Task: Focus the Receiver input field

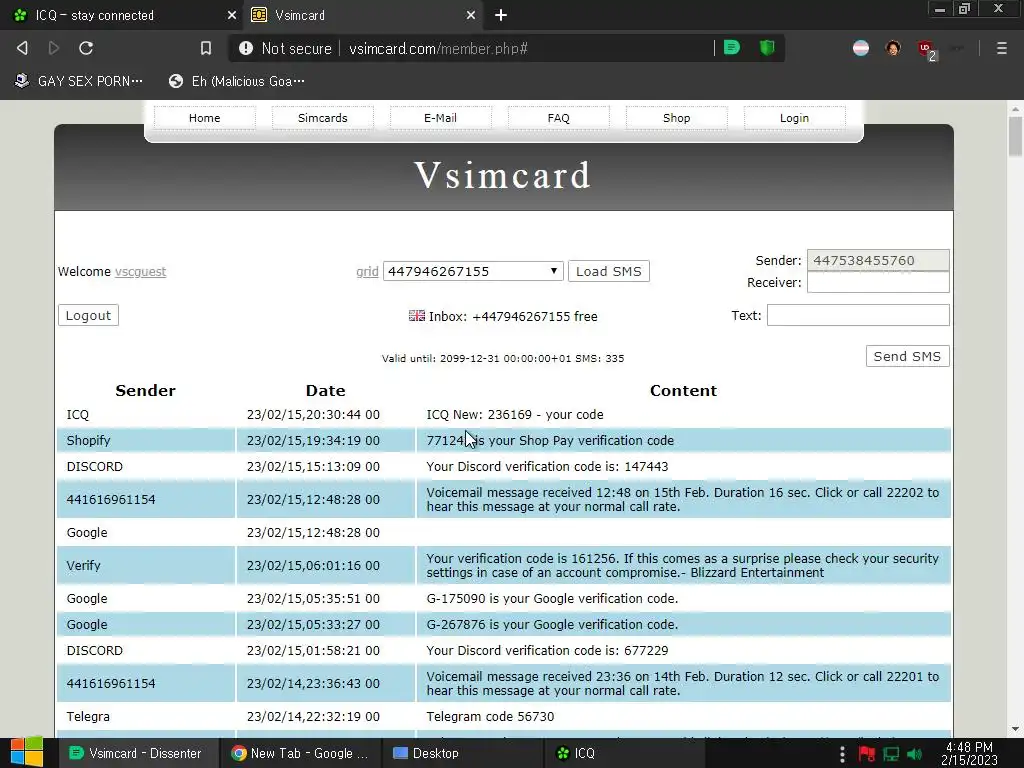Action: tap(878, 282)
